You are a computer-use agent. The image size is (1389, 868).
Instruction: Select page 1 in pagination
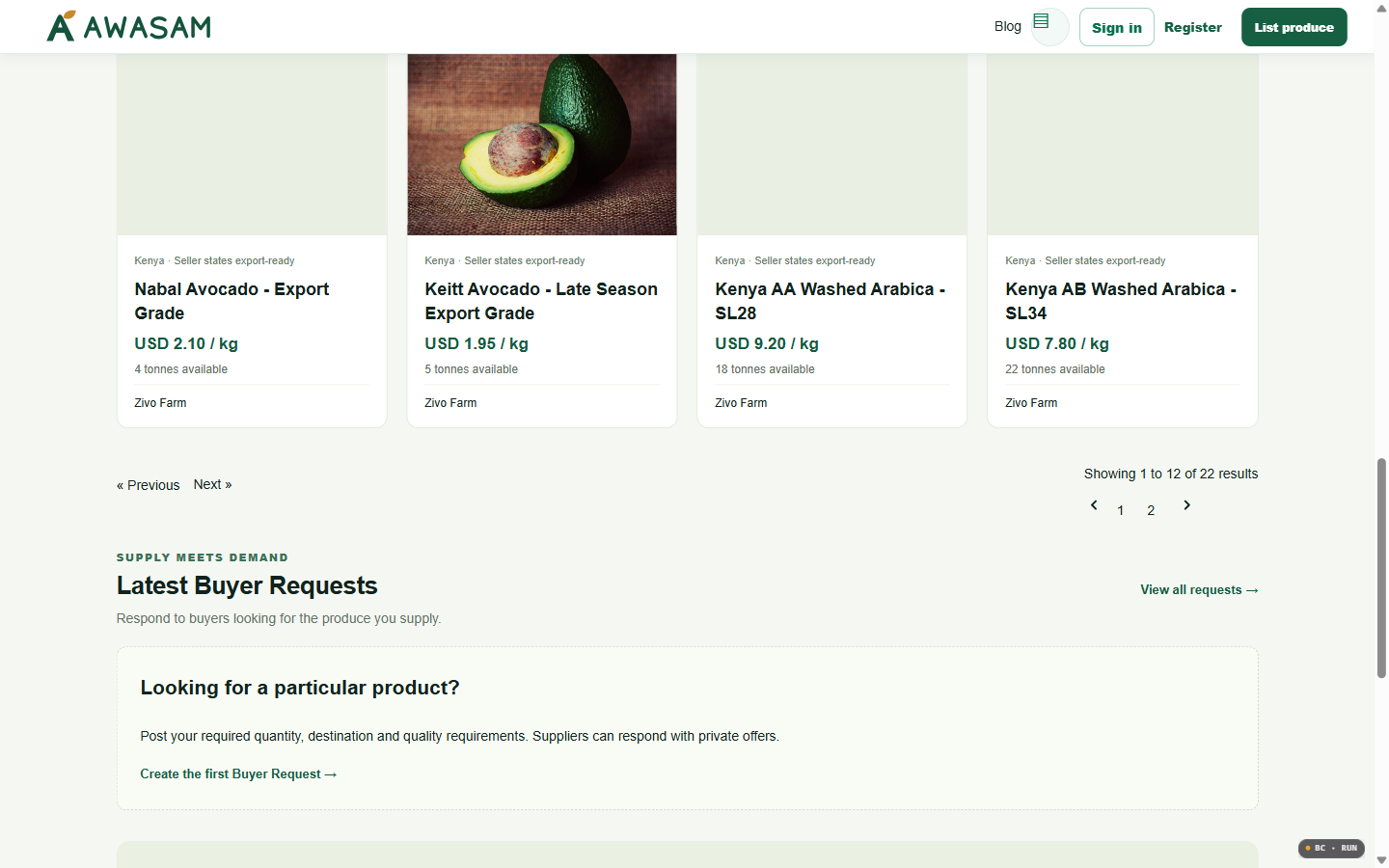pos(1121,510)
